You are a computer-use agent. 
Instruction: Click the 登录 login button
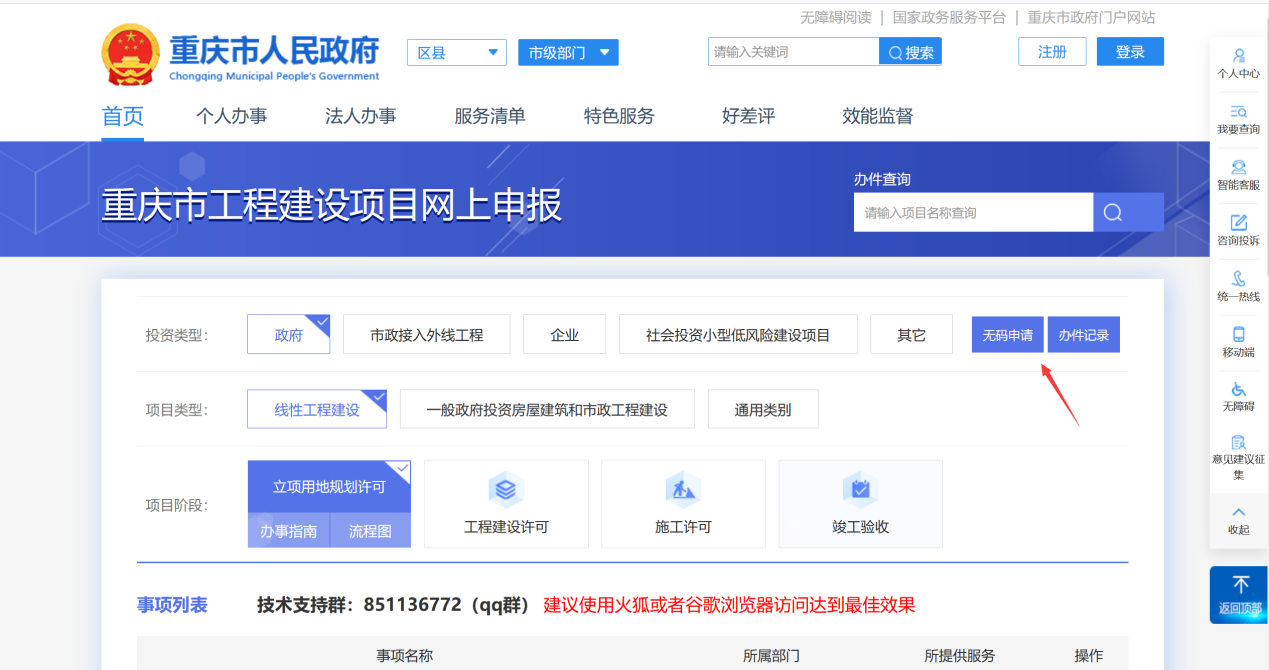tap(1130, 52)
